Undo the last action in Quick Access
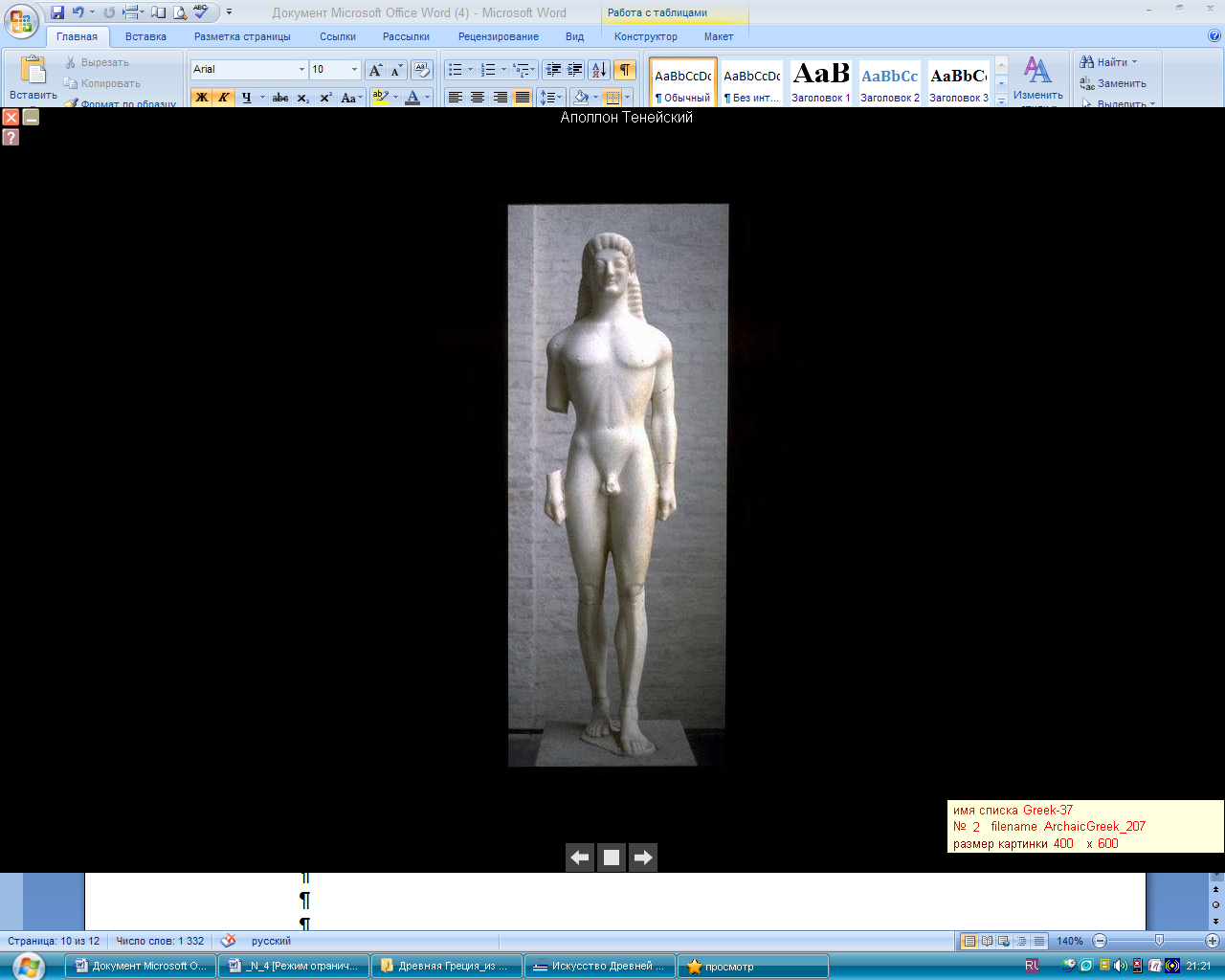 [78, 12]
